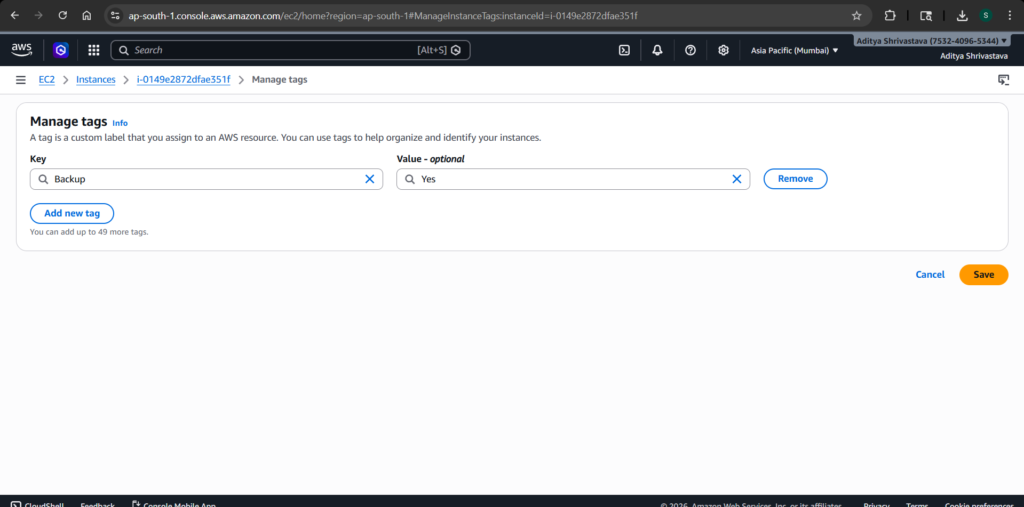This screenshot has width=1024, height=507.
Task: Reload the browser page
Action: (63, 16)
